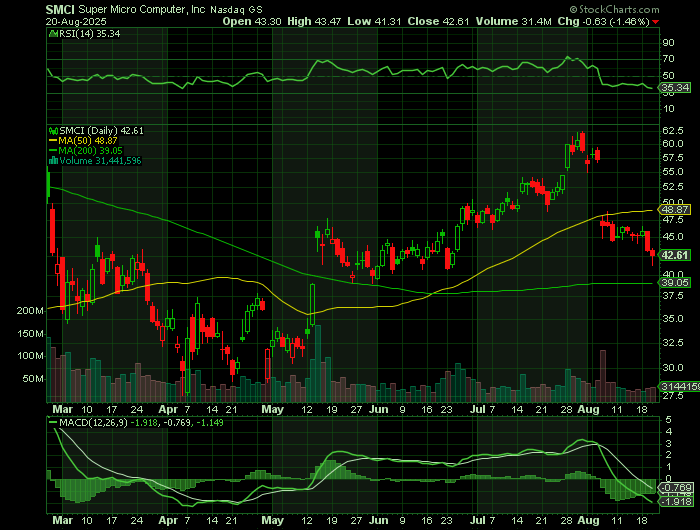Click the yellow 48.87 price axis tag
The height and width of the screenshot is (530, 700).
tap(675, 210)
